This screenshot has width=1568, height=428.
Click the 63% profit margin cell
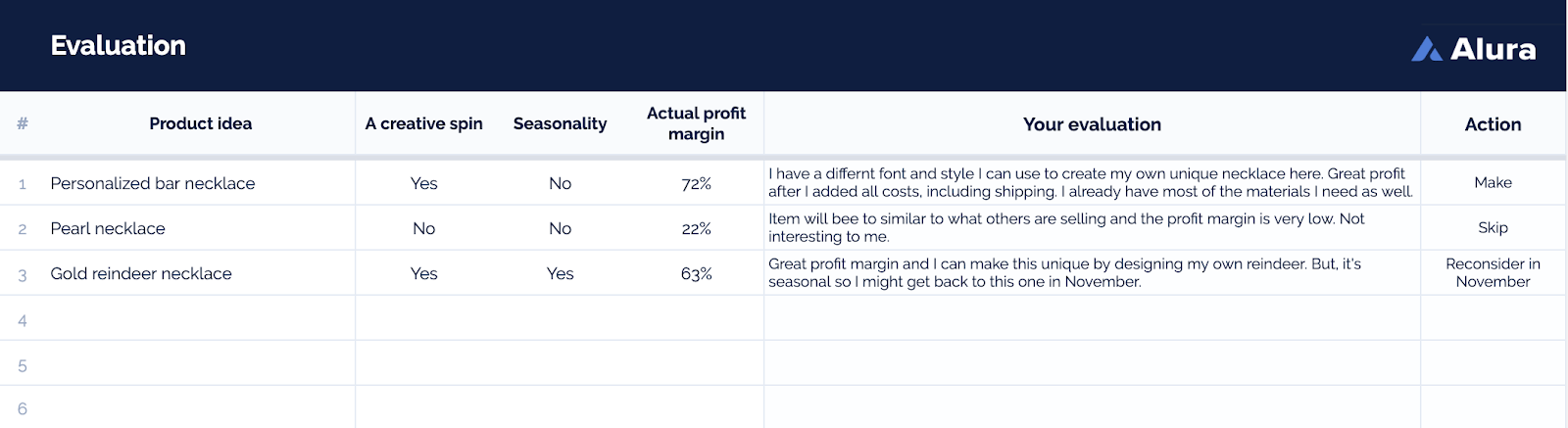point(696,273)
